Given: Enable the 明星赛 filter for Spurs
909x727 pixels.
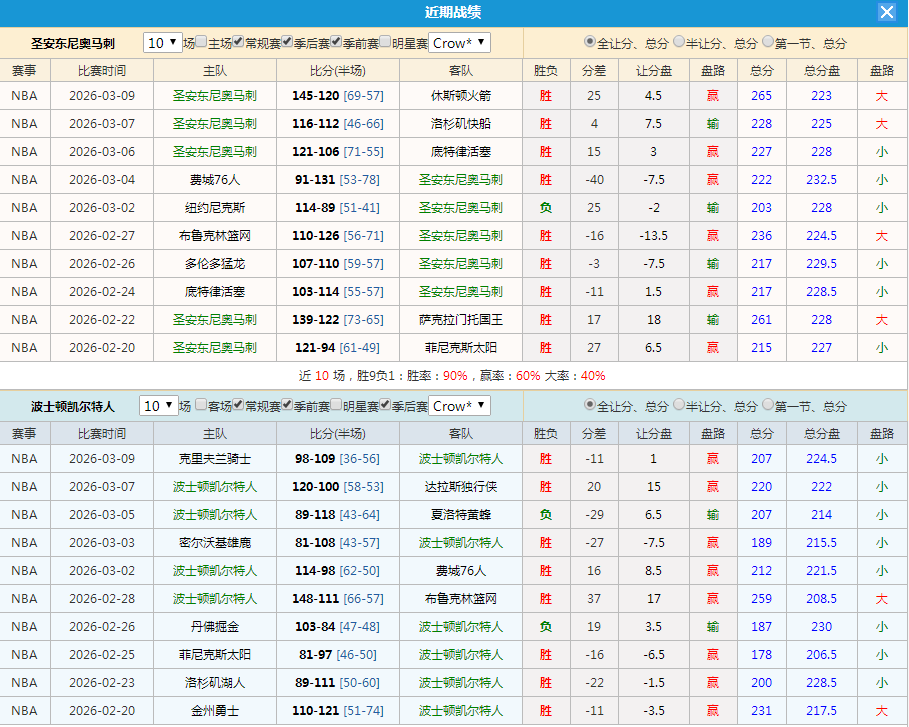Looking at the screenshot, I should [x=384, y=41].
